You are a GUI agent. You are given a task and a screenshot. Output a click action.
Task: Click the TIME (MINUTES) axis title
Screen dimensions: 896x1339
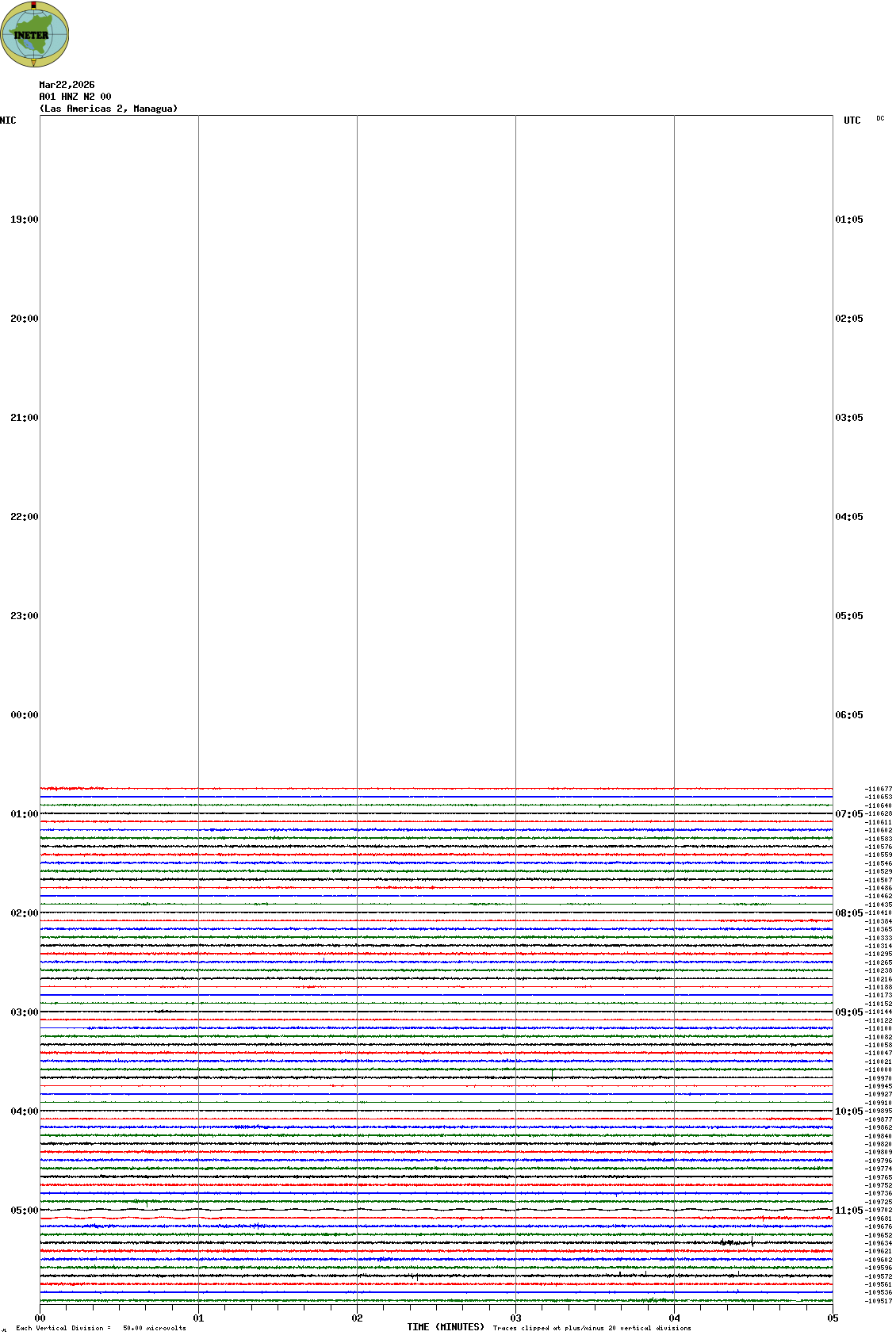click(x=446, y=1327)
